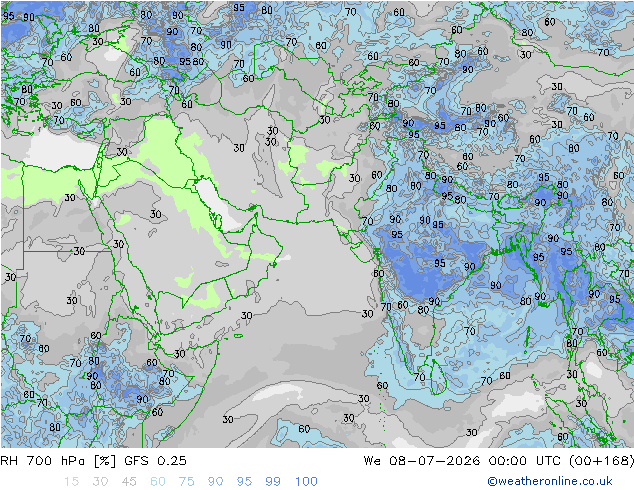Click the legend value "75" below the map

click(x=186, y=482)
